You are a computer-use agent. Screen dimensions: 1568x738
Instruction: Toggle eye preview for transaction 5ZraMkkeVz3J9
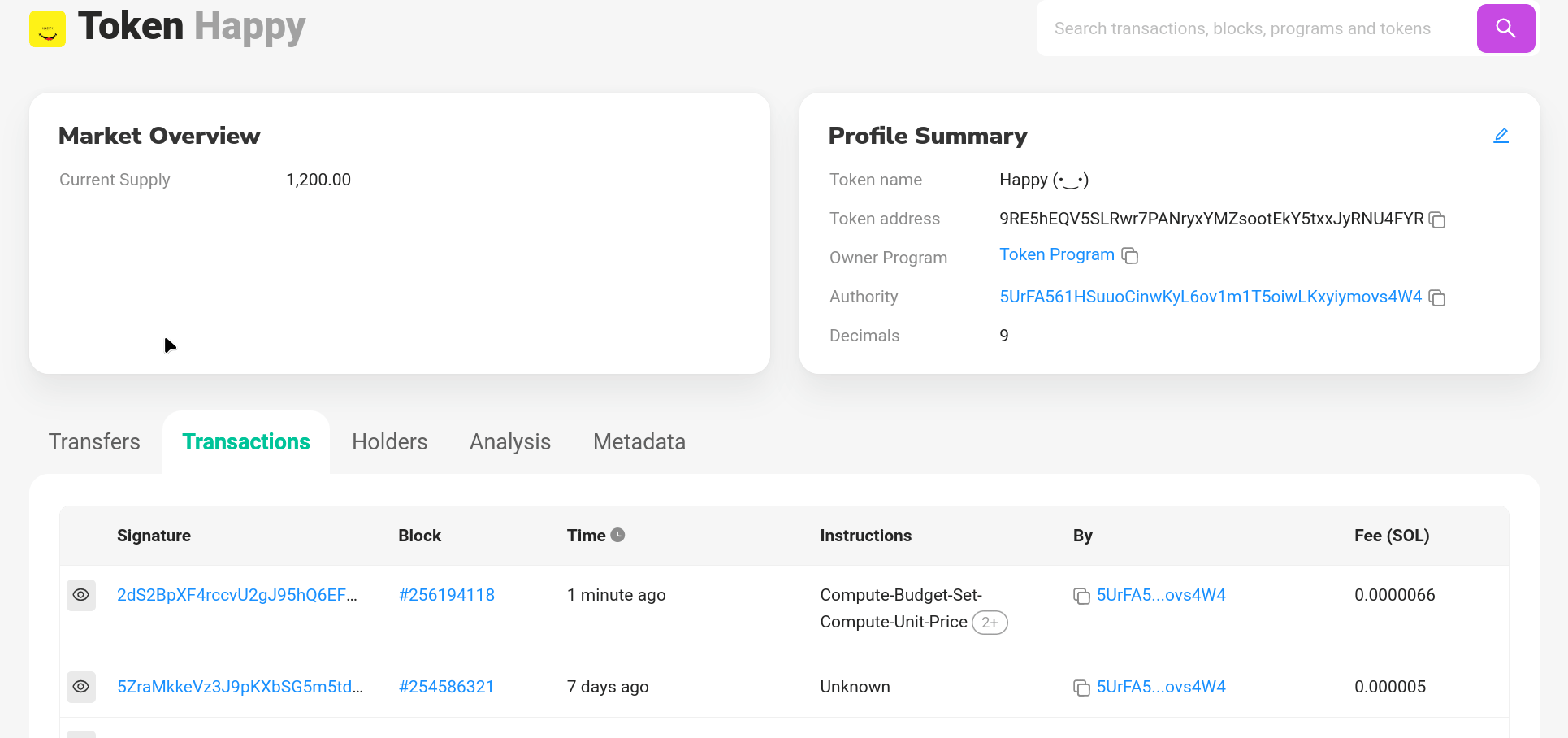point(81,687)
